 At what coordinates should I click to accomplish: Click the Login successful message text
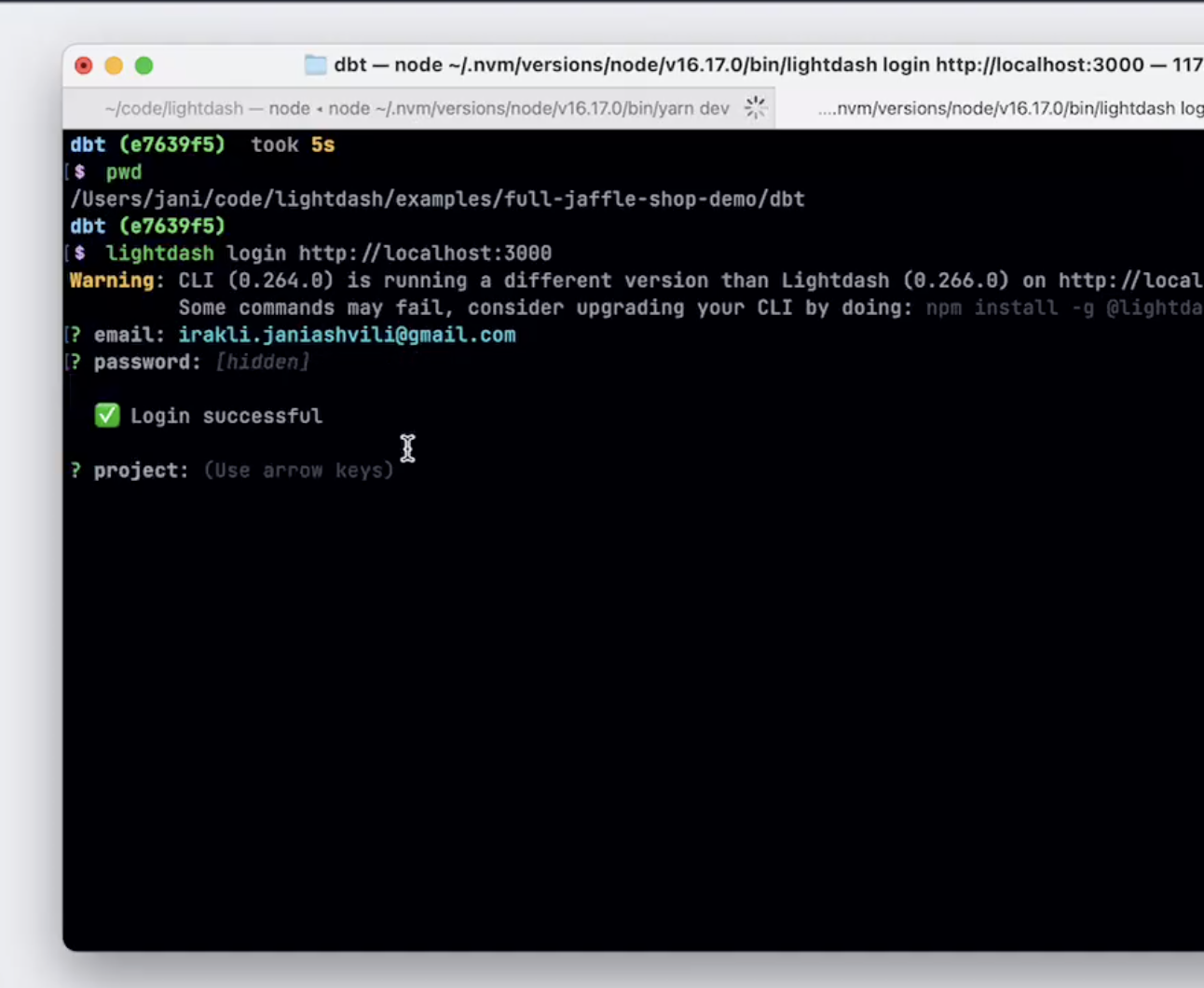point(226,416)
